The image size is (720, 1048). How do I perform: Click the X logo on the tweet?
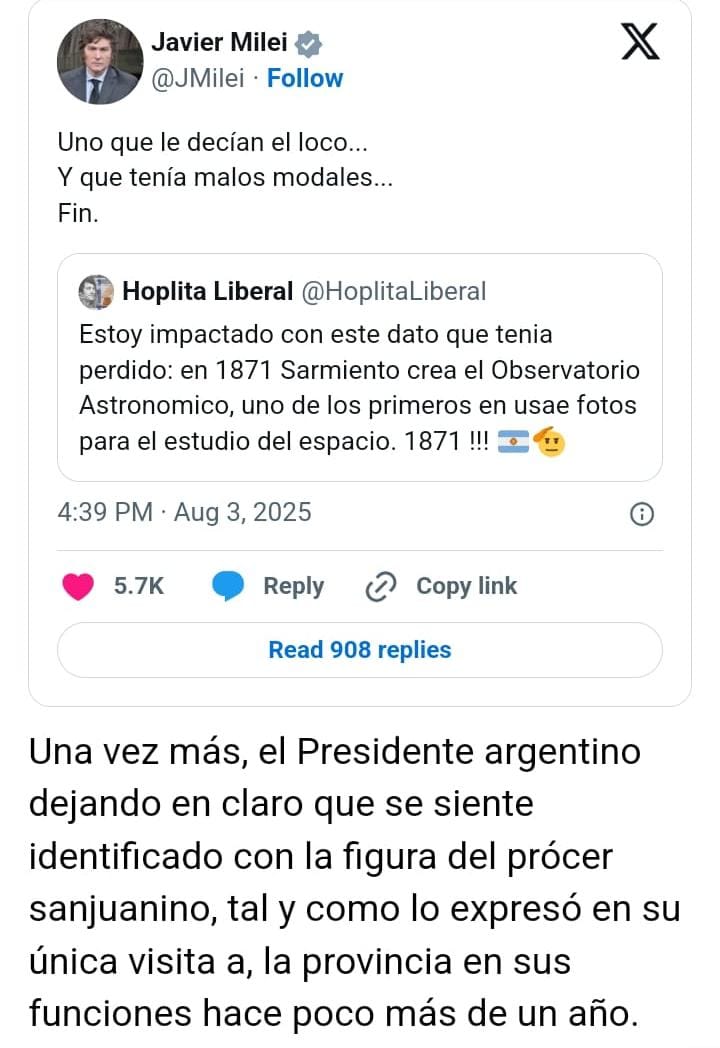point(640,41)
